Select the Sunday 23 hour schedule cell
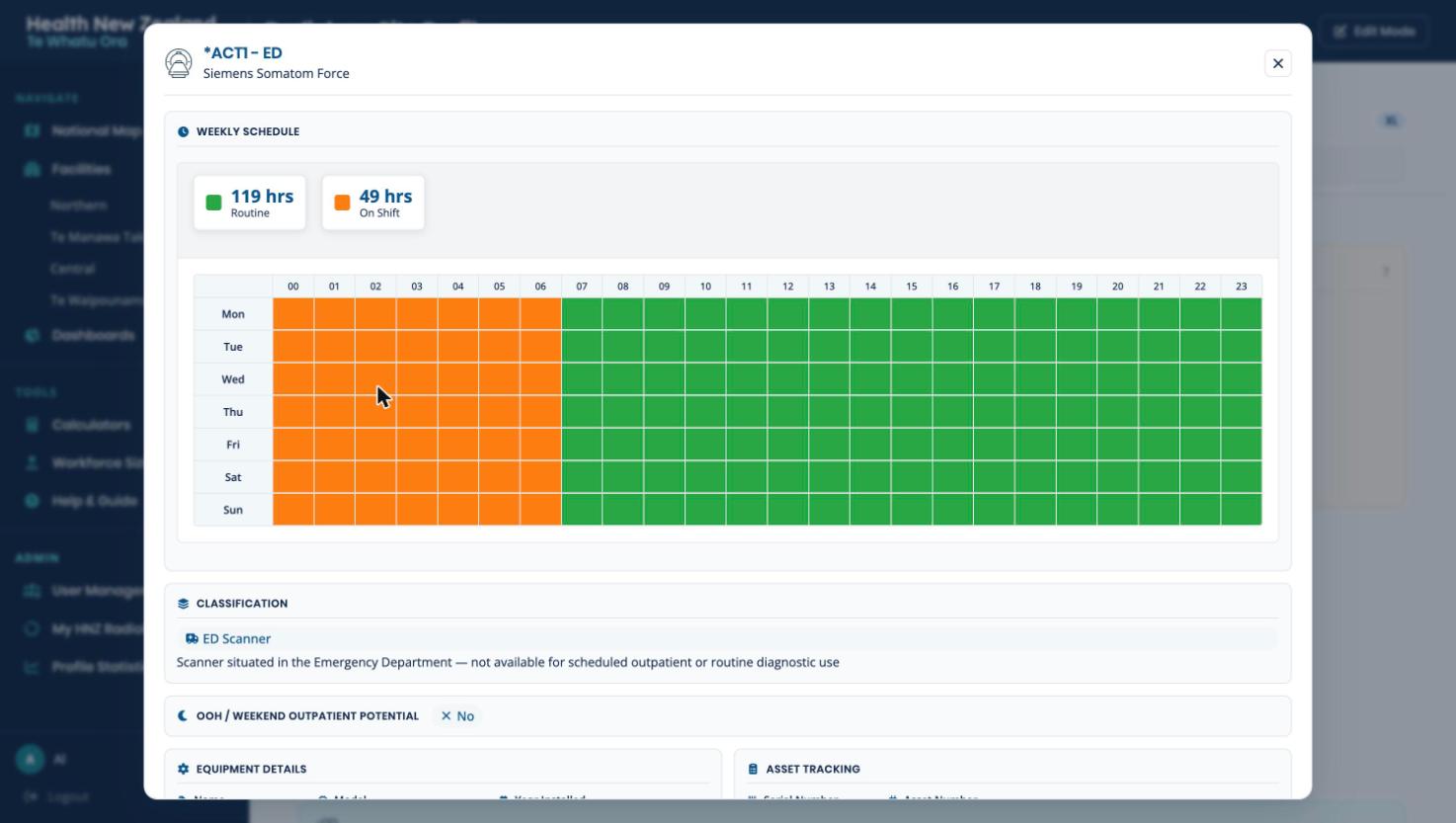The height and width of the screenshot is (823, 1456). (1242, 510)
